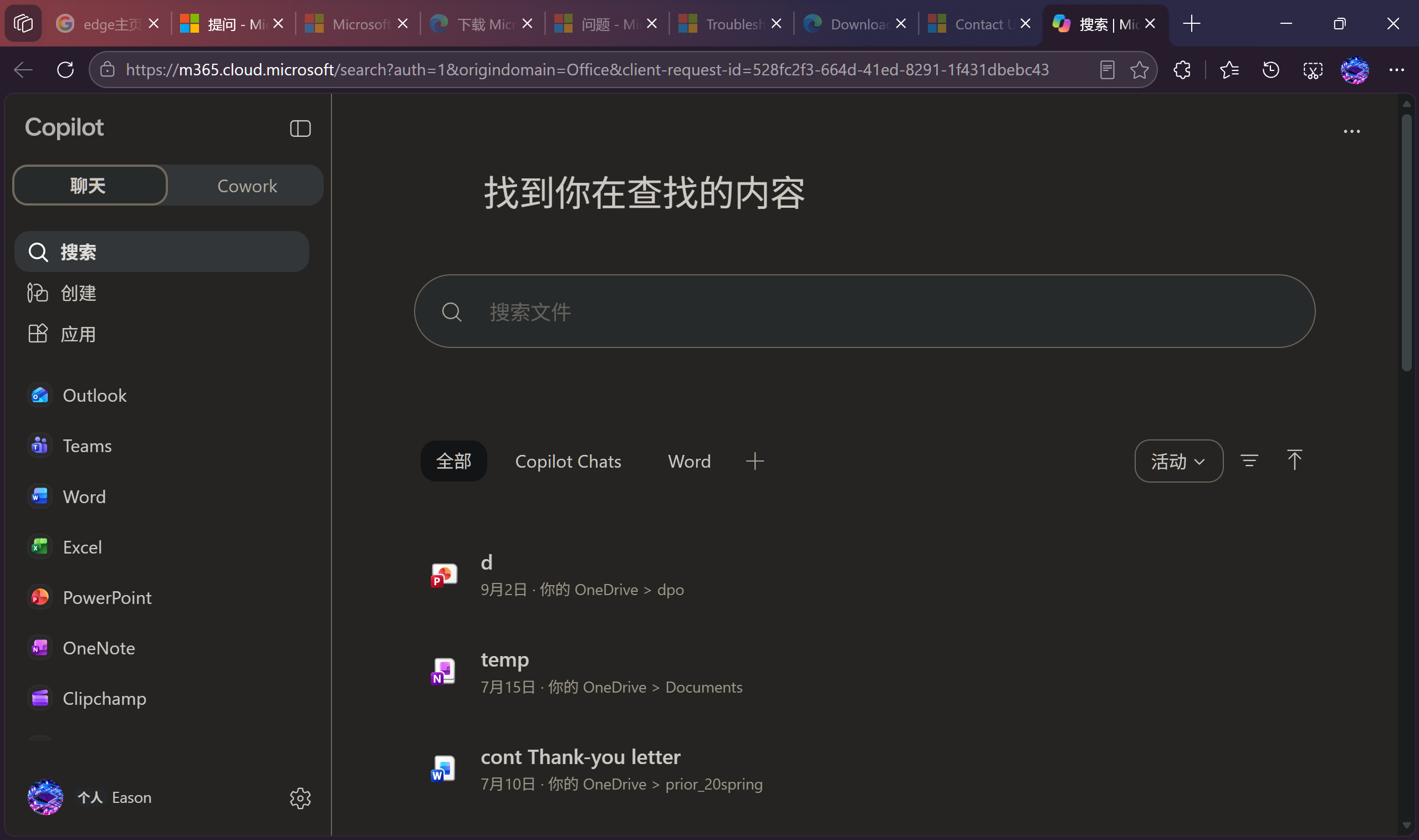
Task: Click the page vertical scrollbar thumb
Action: point(1407,243)
